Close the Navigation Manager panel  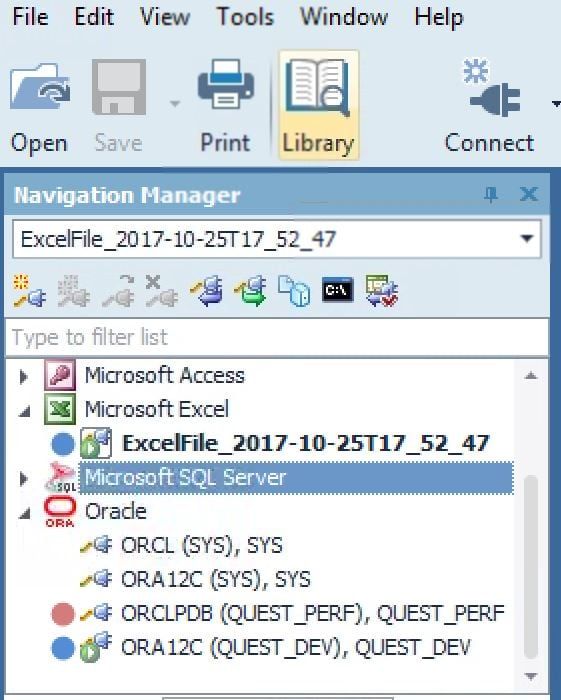click(529, 194)
